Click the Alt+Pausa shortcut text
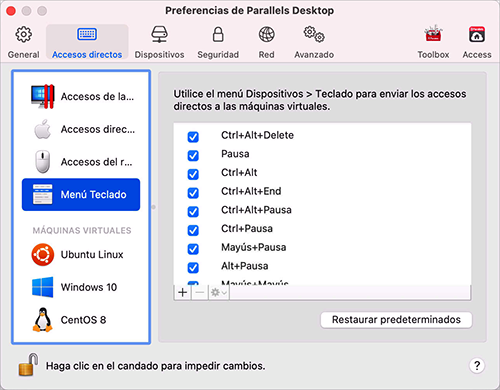 coord(245,266)
